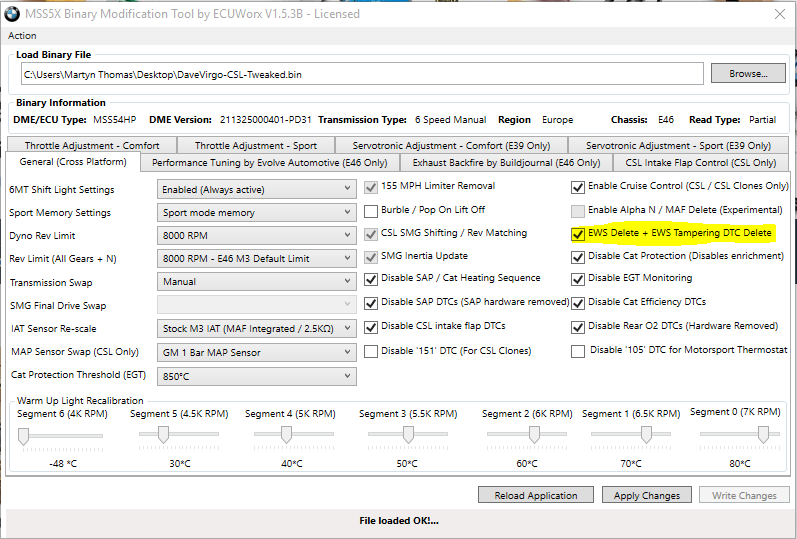Uncheck Disable Rear O2 DTCs (Hardware Removed)
Image resolution: width=797 pixels, height=539 pixels.
click(577, 327)
